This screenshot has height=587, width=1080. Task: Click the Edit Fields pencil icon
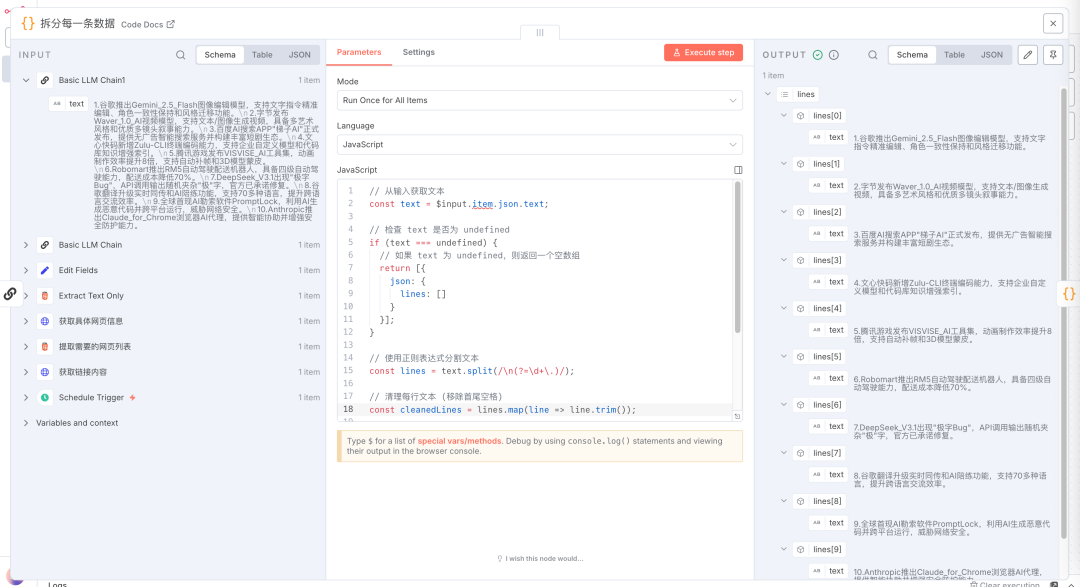(45, 270)
